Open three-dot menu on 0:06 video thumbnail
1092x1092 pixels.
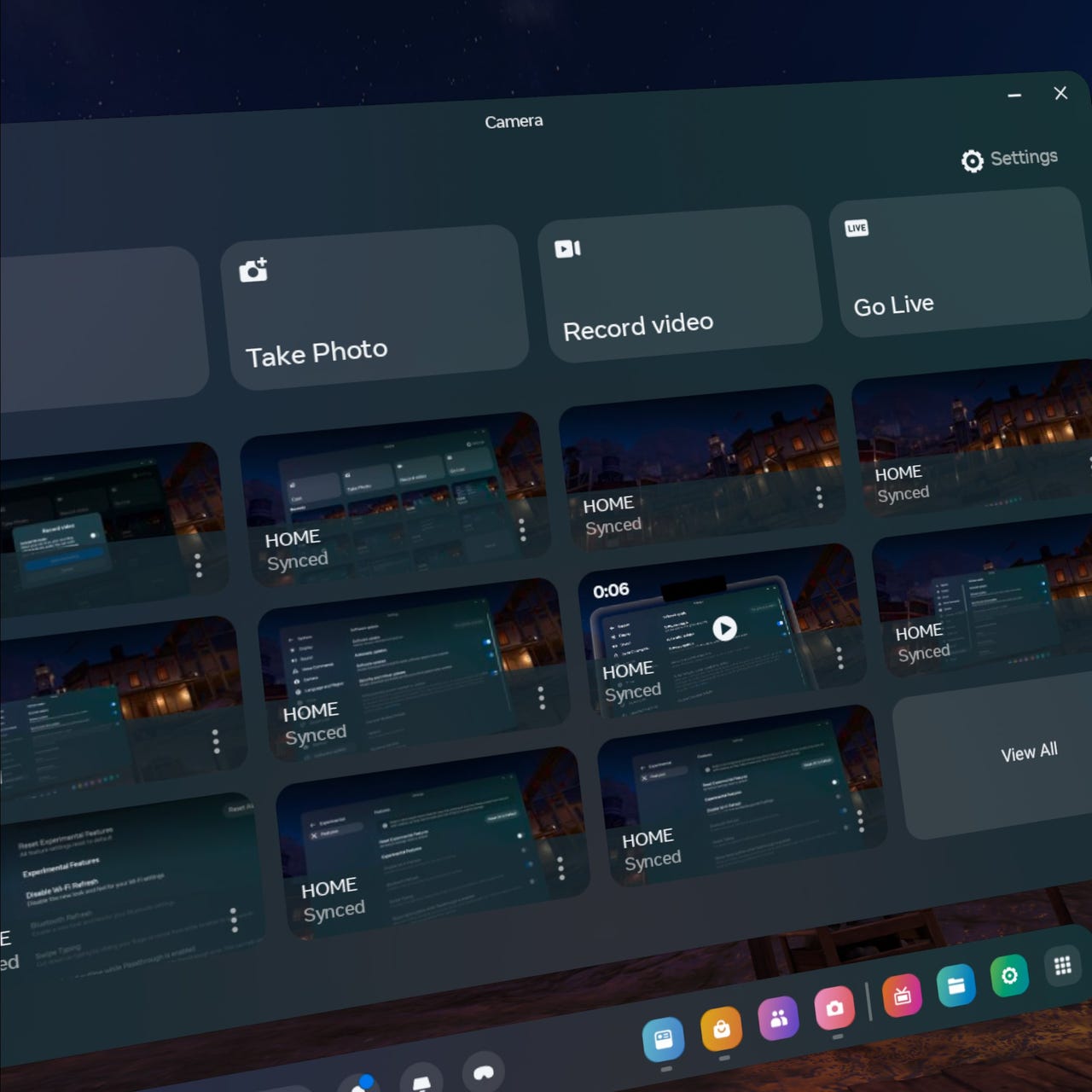(x=839, y=657)
